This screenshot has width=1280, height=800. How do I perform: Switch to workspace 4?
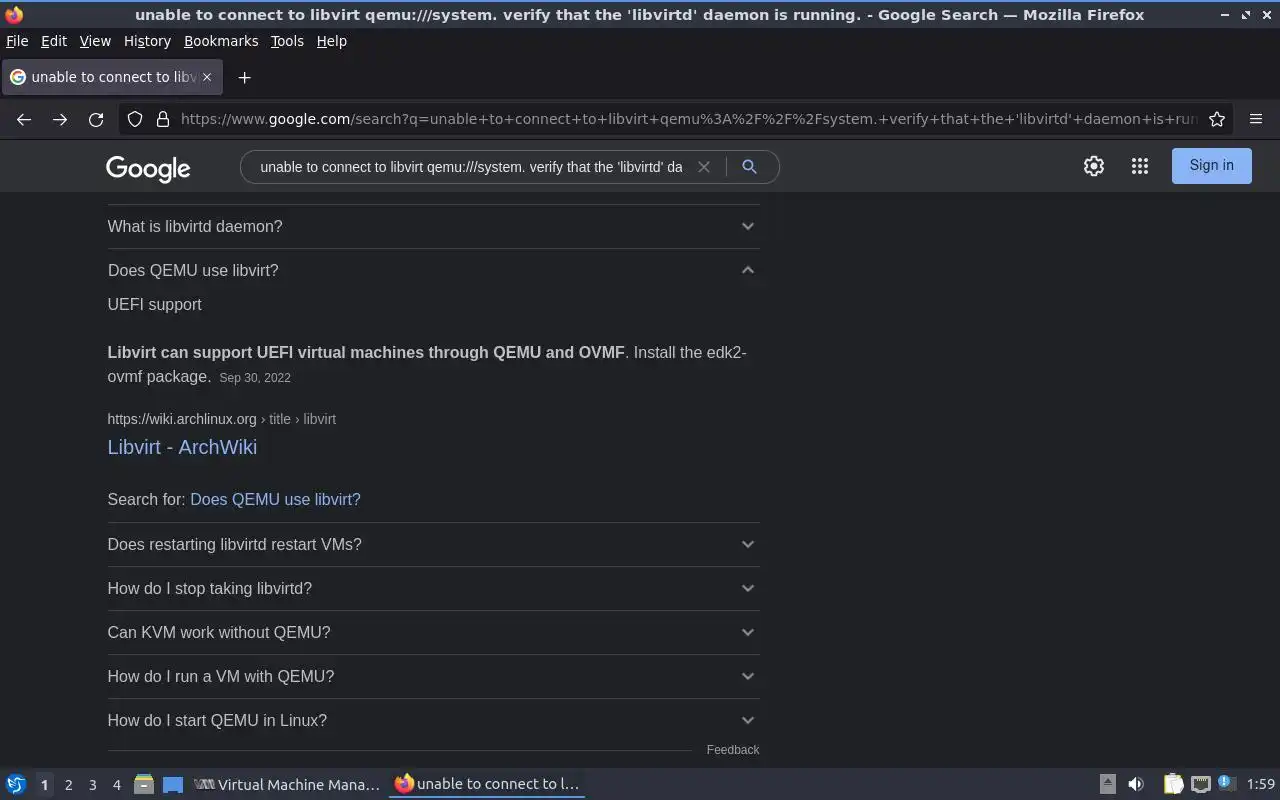[116, 785]
